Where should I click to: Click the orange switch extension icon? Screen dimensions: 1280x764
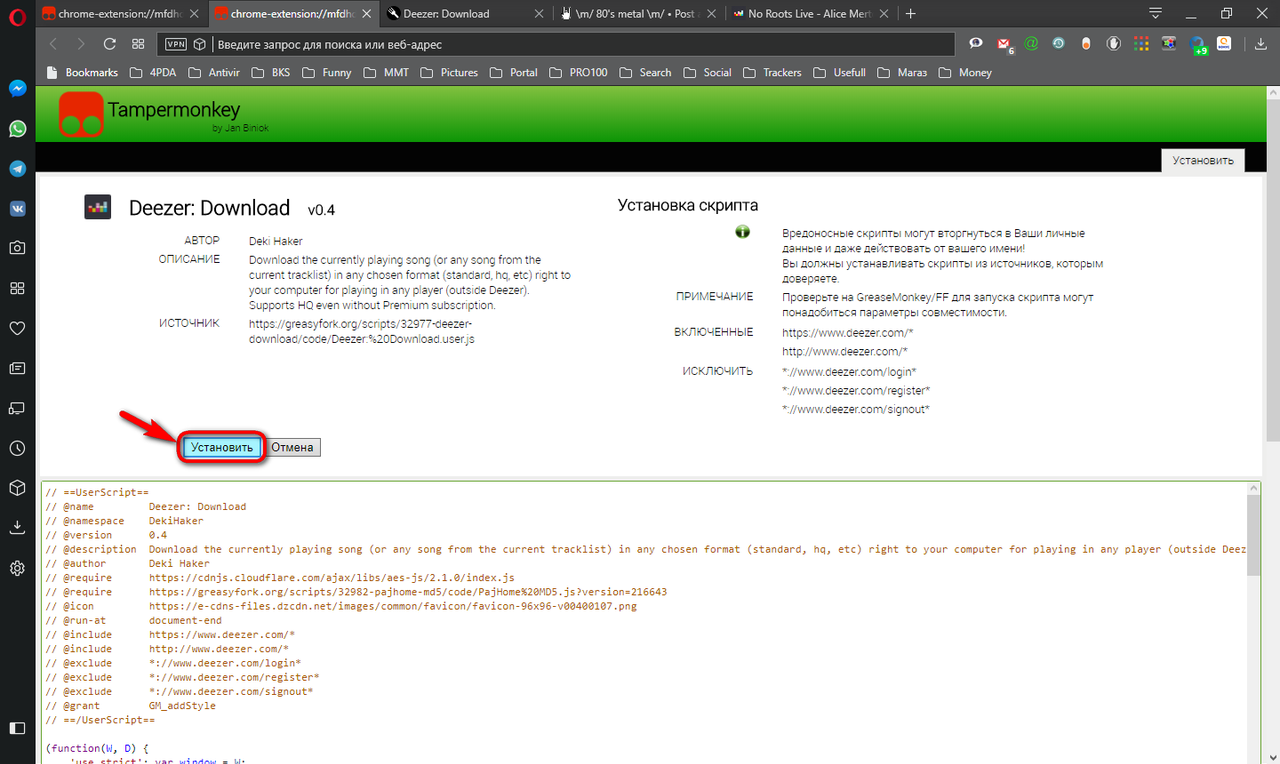pyautogui.click(x=1086, y=44)
